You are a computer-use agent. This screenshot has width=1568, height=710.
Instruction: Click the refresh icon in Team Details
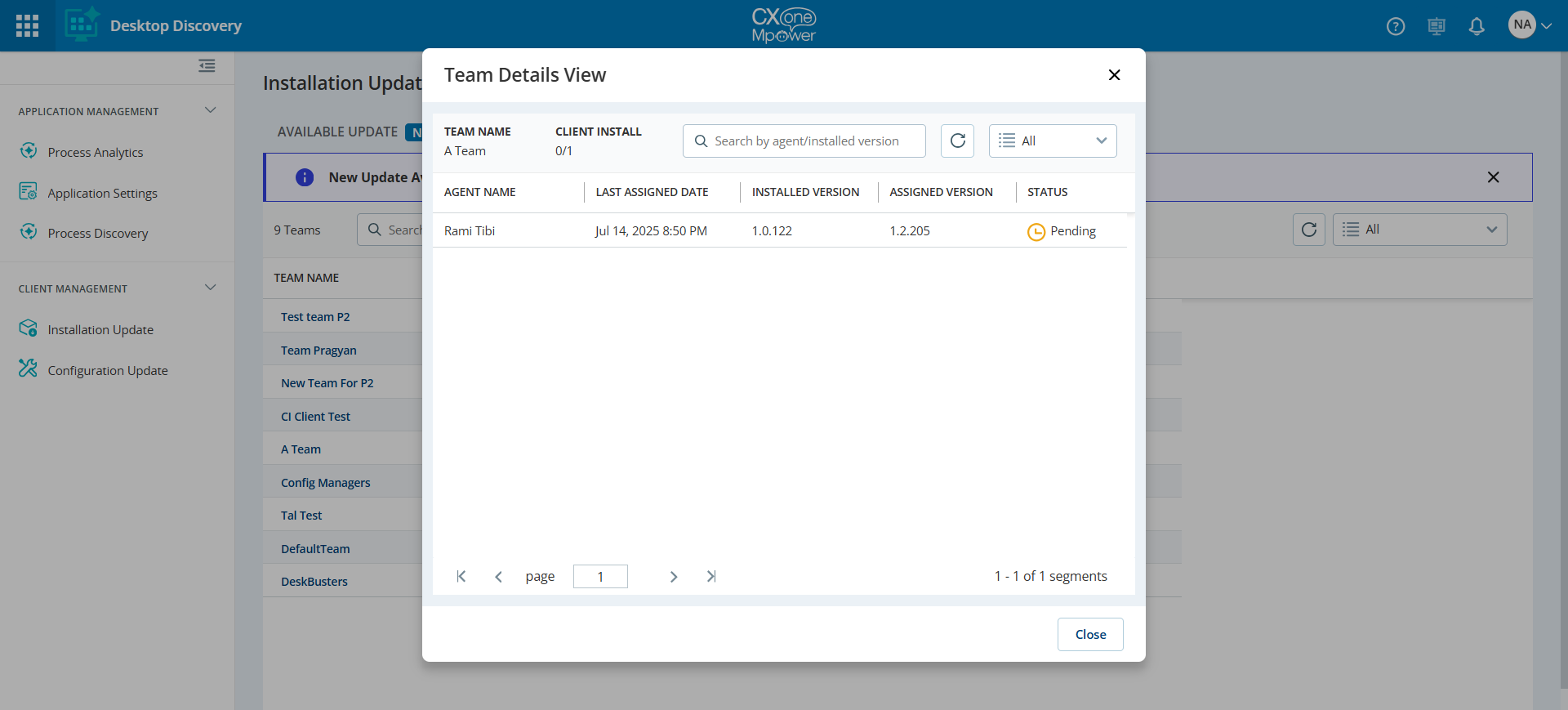point(957,141)
